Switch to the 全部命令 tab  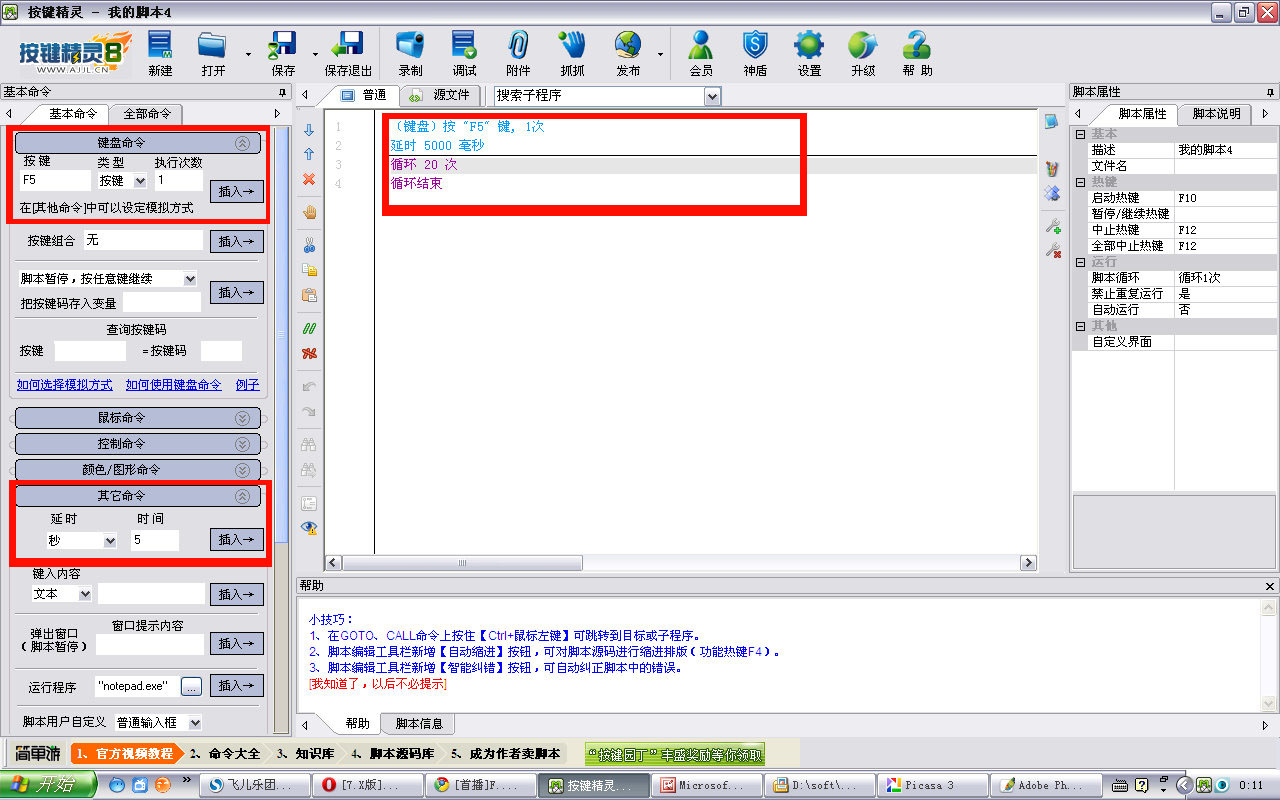pyautogui.click(x=146, y=114)
